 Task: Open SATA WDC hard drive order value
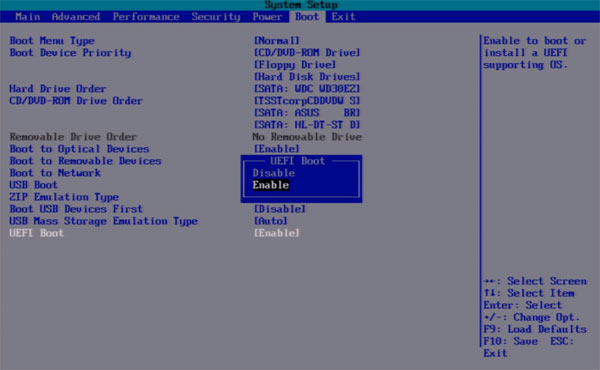pyautogui.click(x=307, y=89)
